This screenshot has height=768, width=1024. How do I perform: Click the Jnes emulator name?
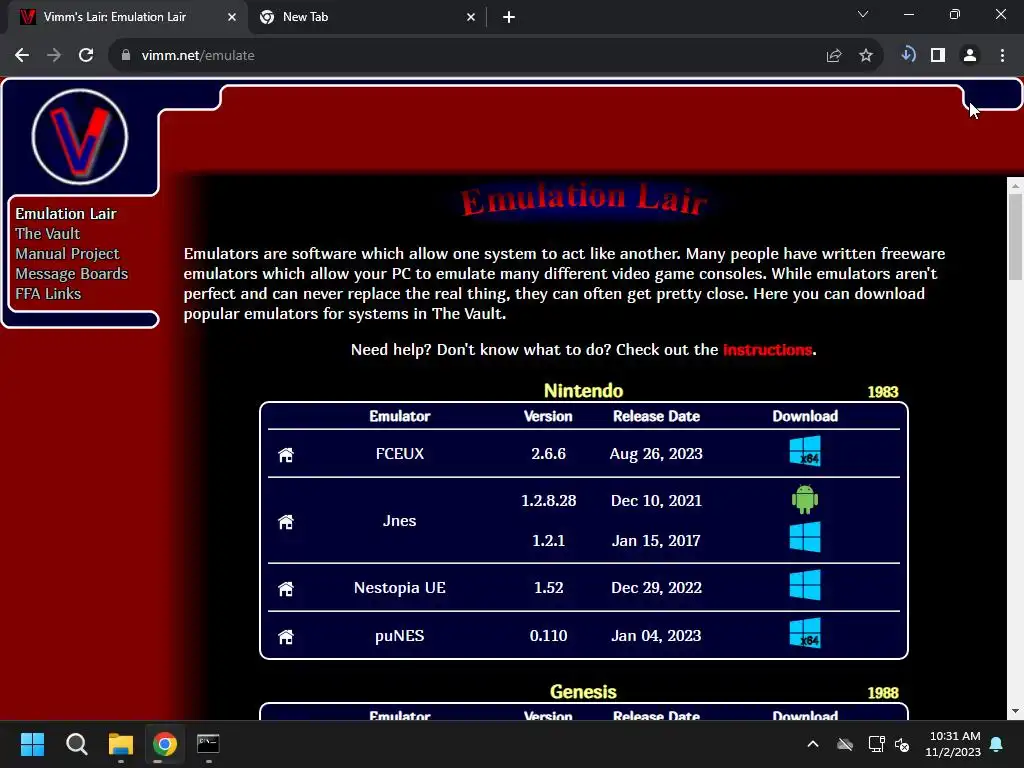400,521
